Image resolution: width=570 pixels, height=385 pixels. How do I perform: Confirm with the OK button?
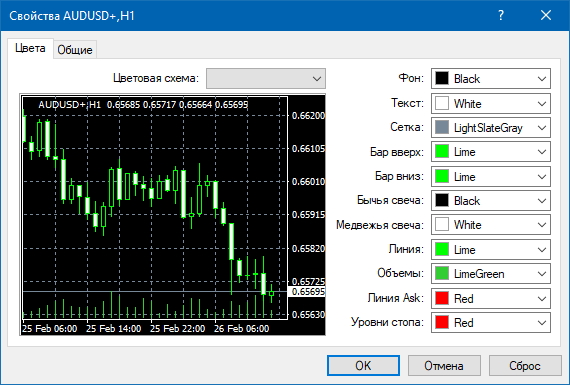point(363,365)
